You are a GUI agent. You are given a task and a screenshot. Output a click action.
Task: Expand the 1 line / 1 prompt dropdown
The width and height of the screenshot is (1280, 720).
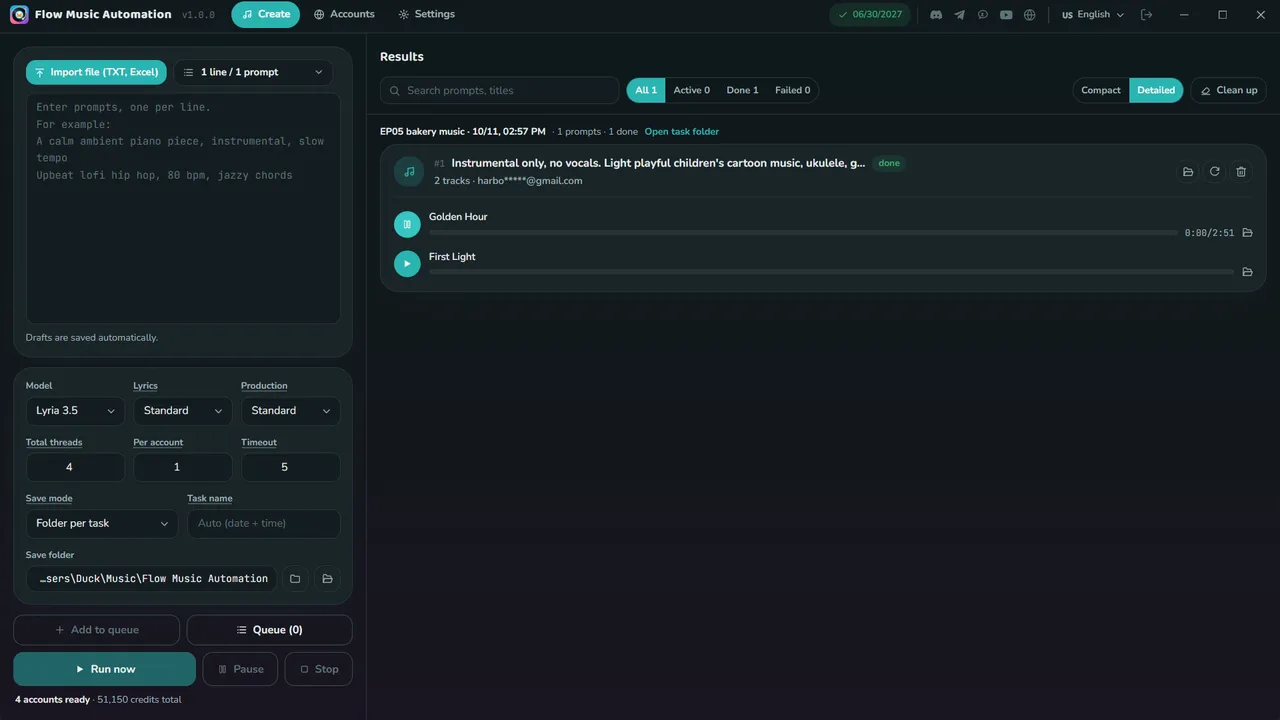tap(253, 72)
